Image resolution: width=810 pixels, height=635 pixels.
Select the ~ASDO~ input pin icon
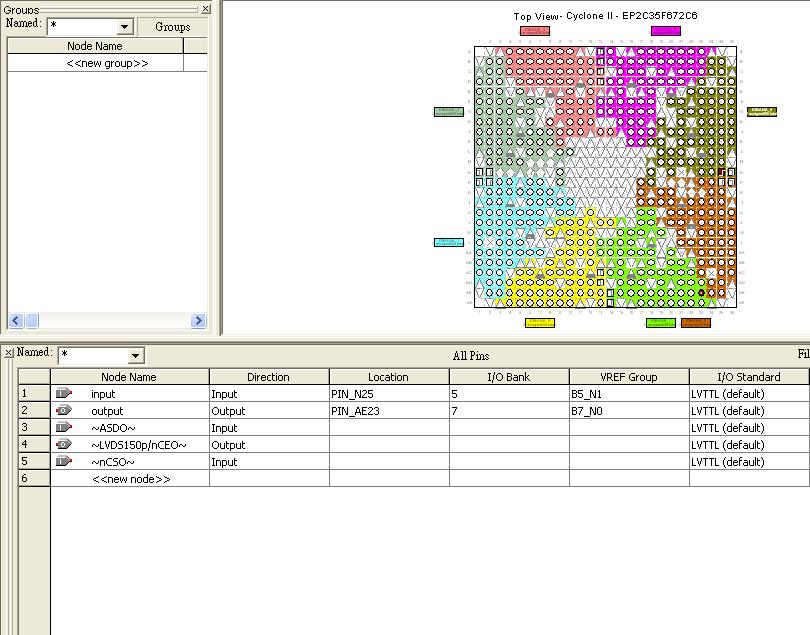(x=65, y=428)
